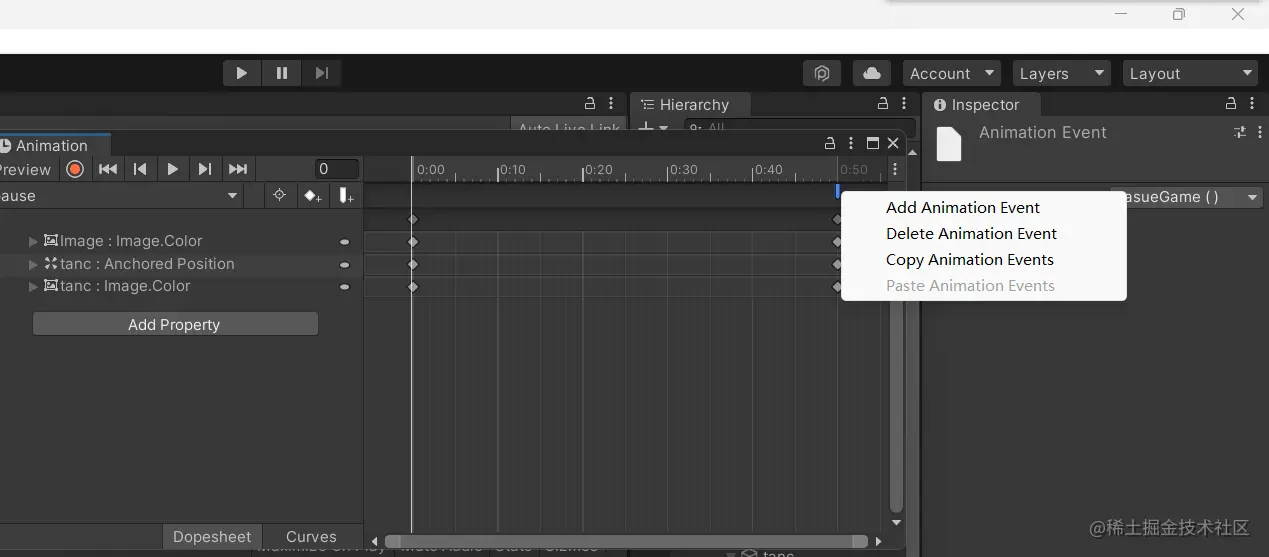Click the Add Keyframe icon
The image size is (1269, 557).
tap(313, 196)
